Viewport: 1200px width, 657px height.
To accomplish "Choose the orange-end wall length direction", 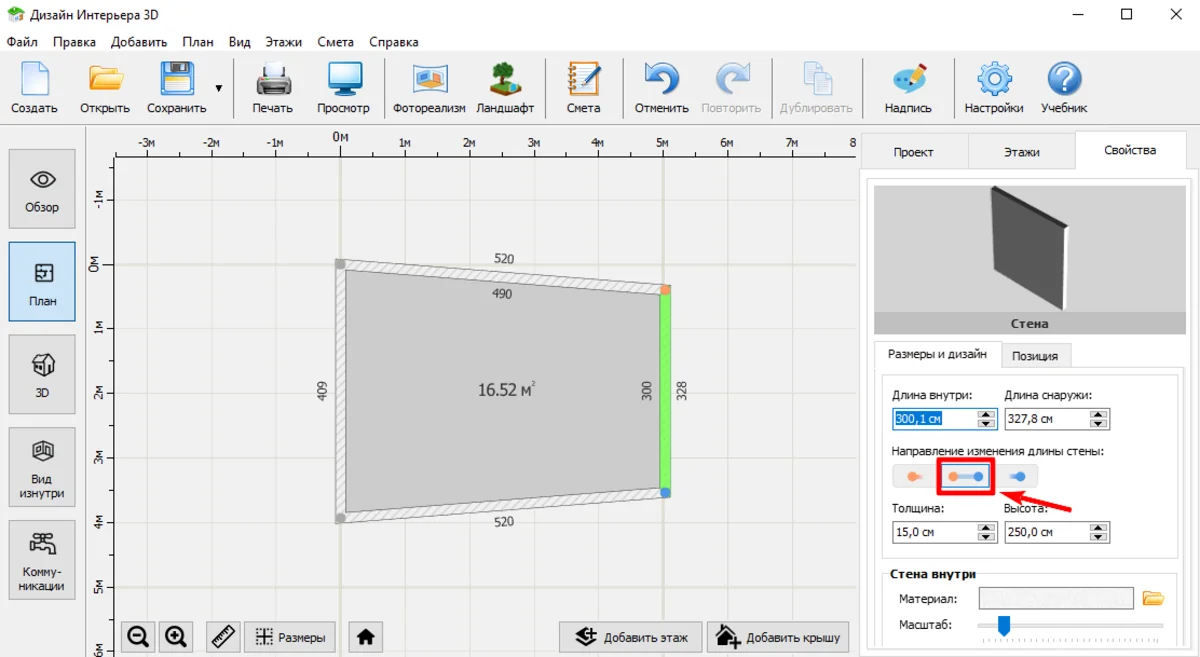I will [912, 477].
